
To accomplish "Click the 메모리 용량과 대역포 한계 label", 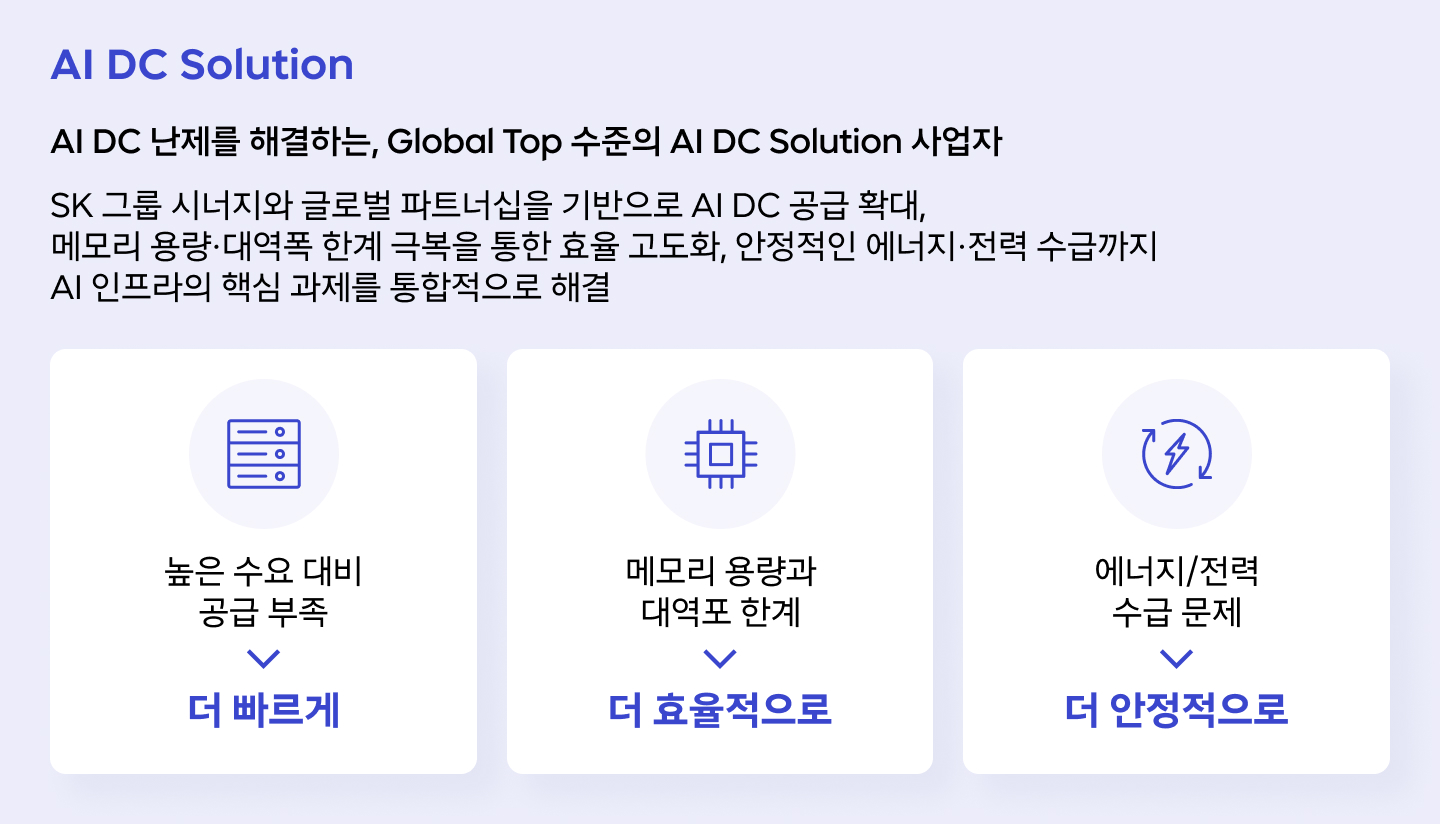I will (720, 592).
